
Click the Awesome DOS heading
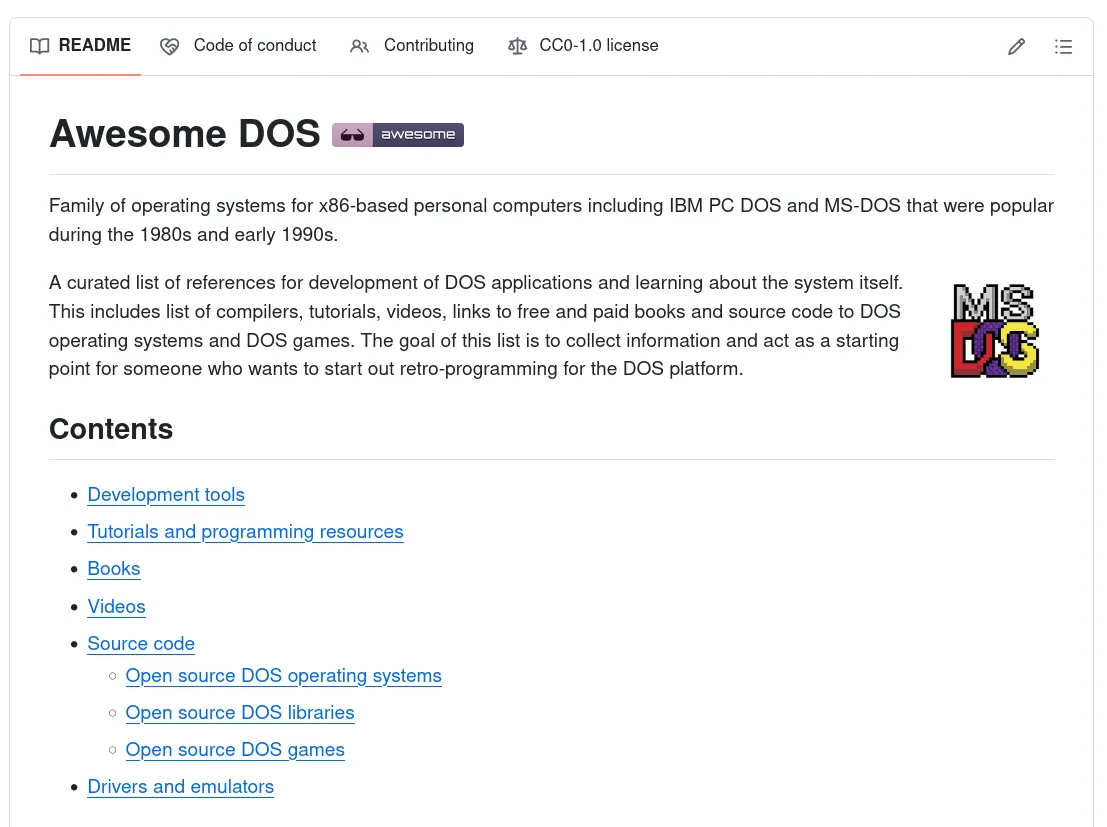[x=184, y=133]
